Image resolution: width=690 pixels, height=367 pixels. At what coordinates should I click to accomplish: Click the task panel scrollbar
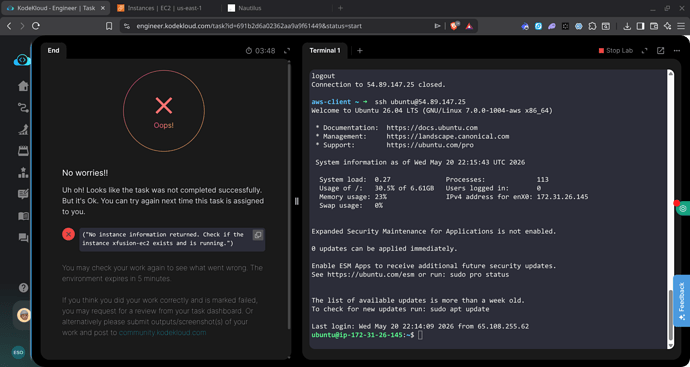[289, 196]
